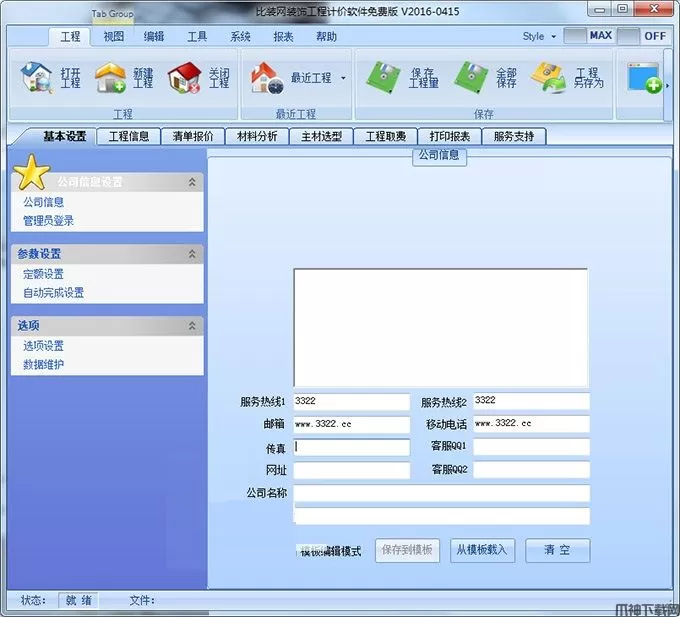The height and width of the screenshot is (617, 680).
Task: Create a new project via 新建工程 icon
Action: click(110, 78)
